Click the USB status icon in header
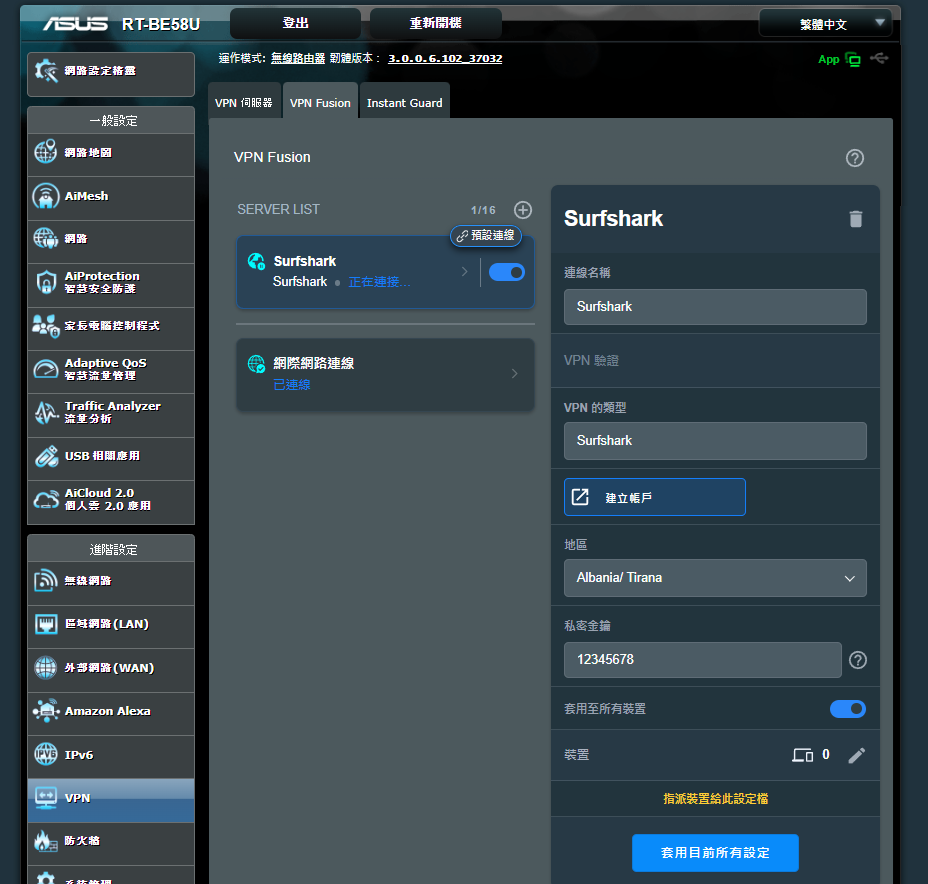Screen dimensions: 928x884 [x=879, y=58]
